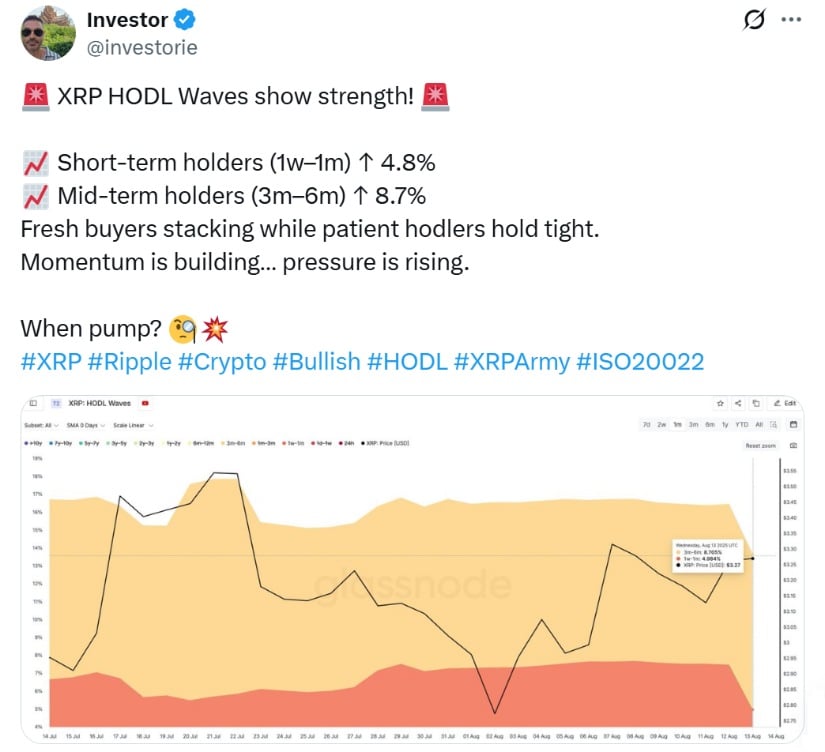
Task: Expand the Subset: All dropdown
Action: coord(41,425)
